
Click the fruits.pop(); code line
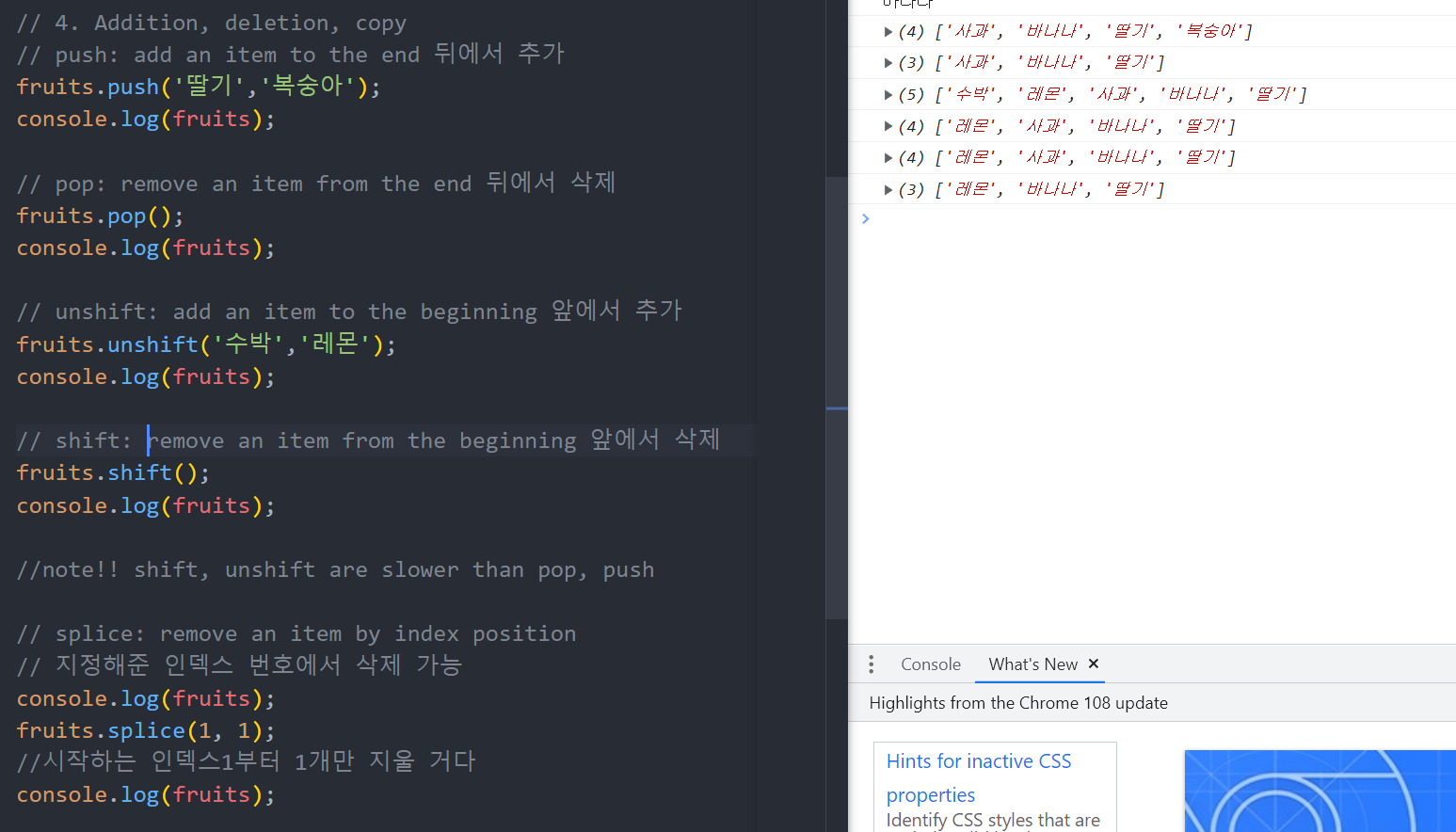[x=100, y=216]
